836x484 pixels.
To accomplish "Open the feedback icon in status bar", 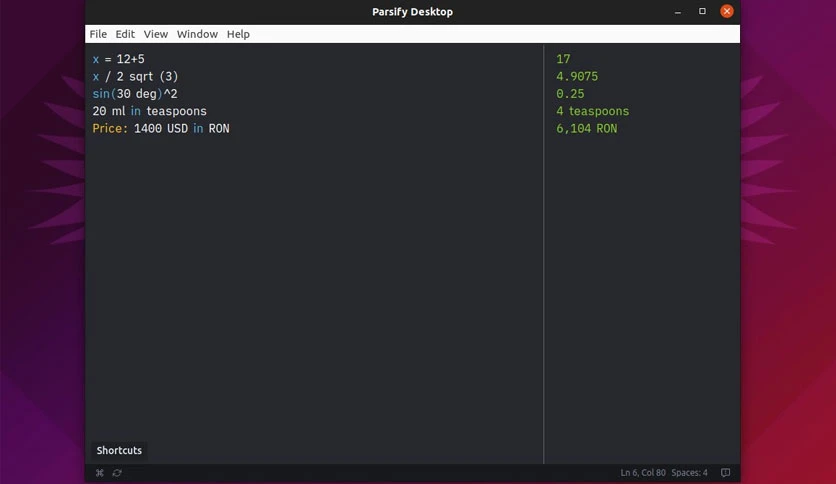I will [725, 473].
